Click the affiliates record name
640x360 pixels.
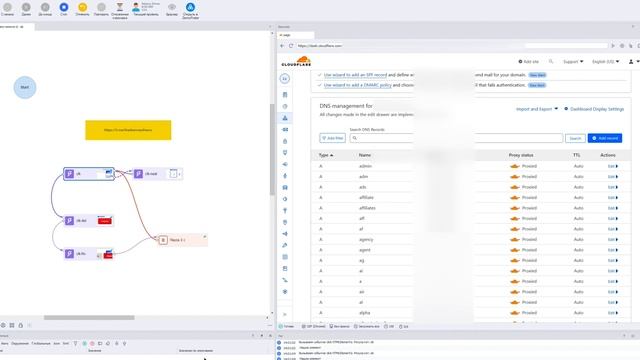pyautogui.click(x=367, y=208)
